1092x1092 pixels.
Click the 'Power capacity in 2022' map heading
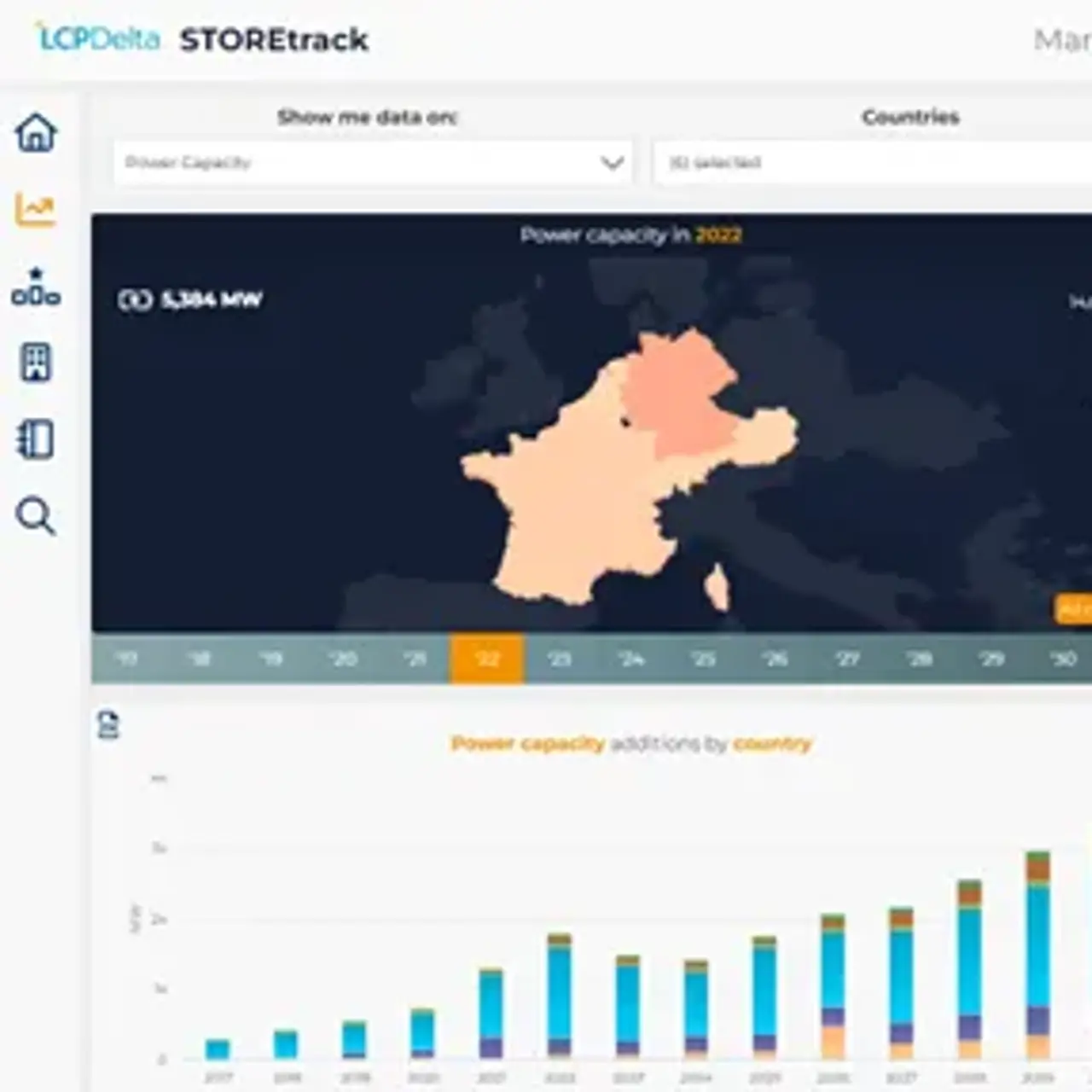[631, 235]
